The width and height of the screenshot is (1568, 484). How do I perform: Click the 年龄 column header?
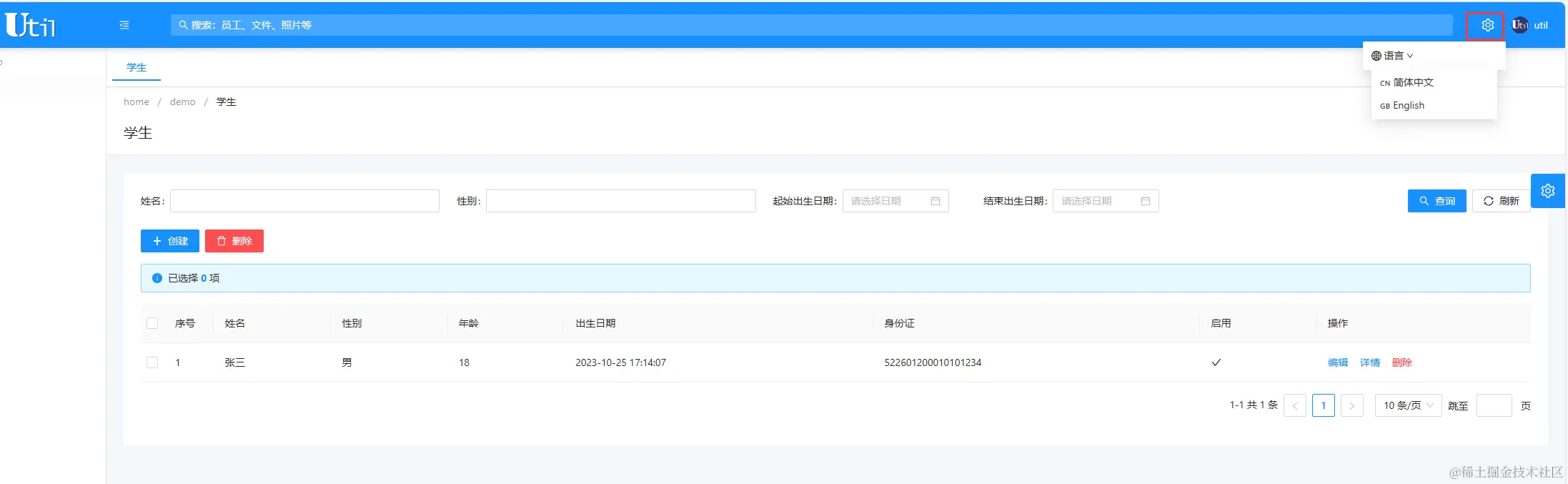(469, 323)
